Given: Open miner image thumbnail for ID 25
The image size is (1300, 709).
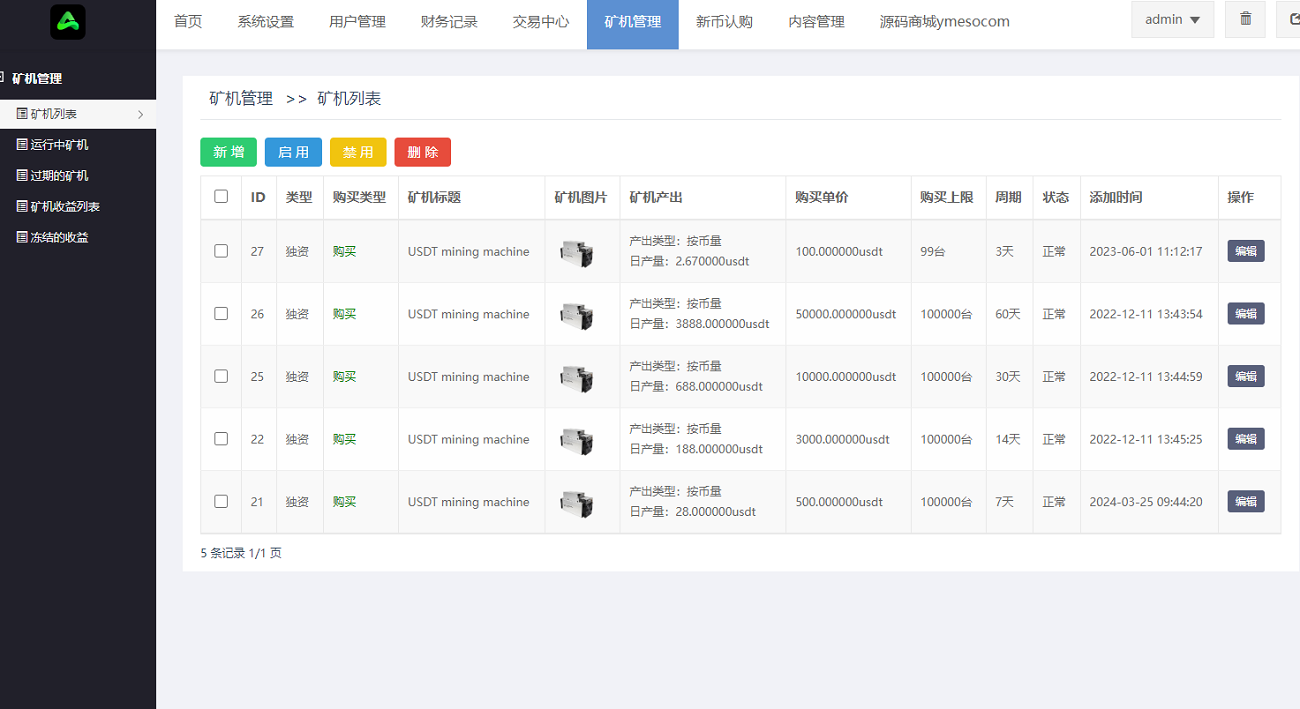Looking at the screenshot, I should pos(576,377).
